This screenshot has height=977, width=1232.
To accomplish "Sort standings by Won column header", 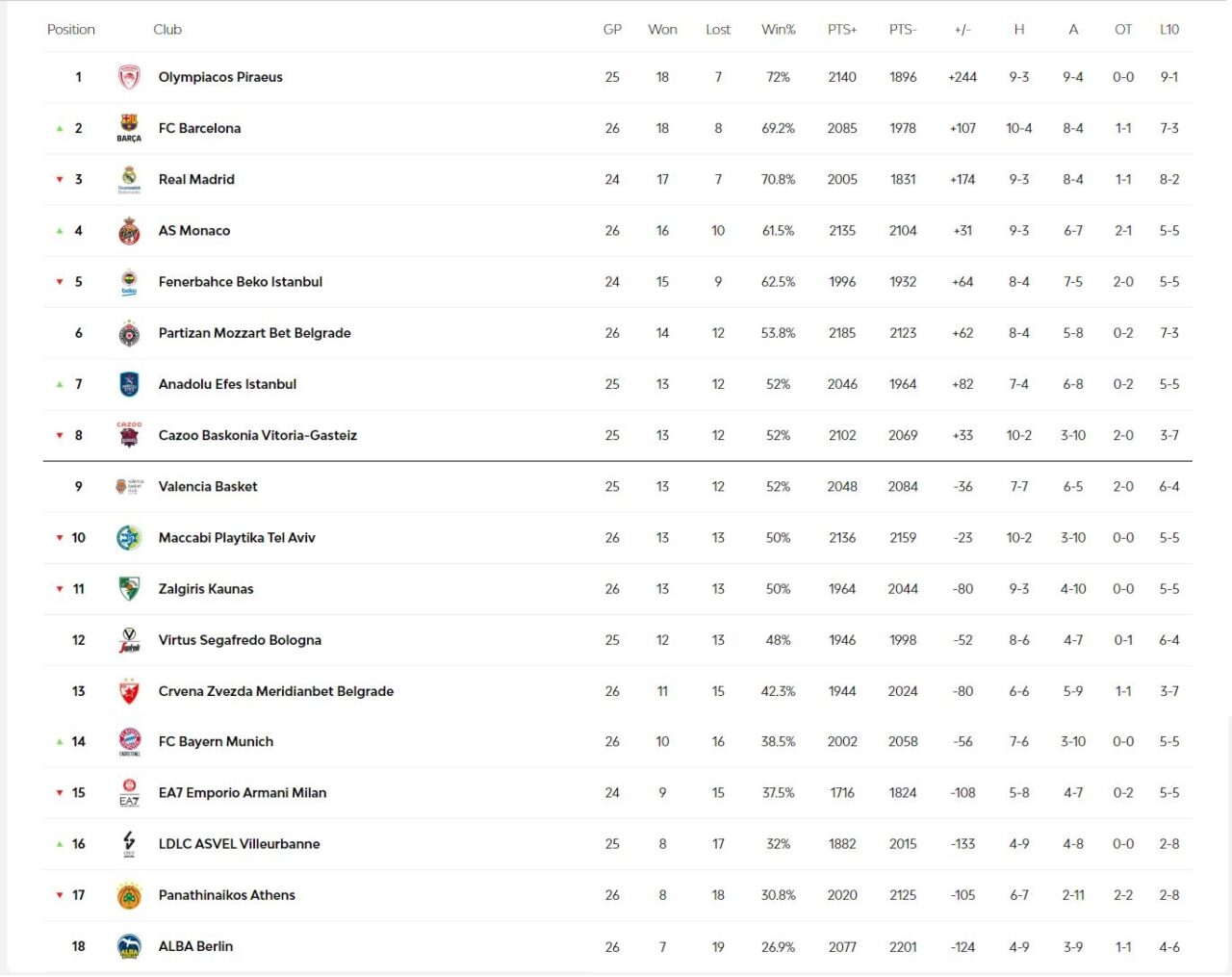I will [662, 30].
